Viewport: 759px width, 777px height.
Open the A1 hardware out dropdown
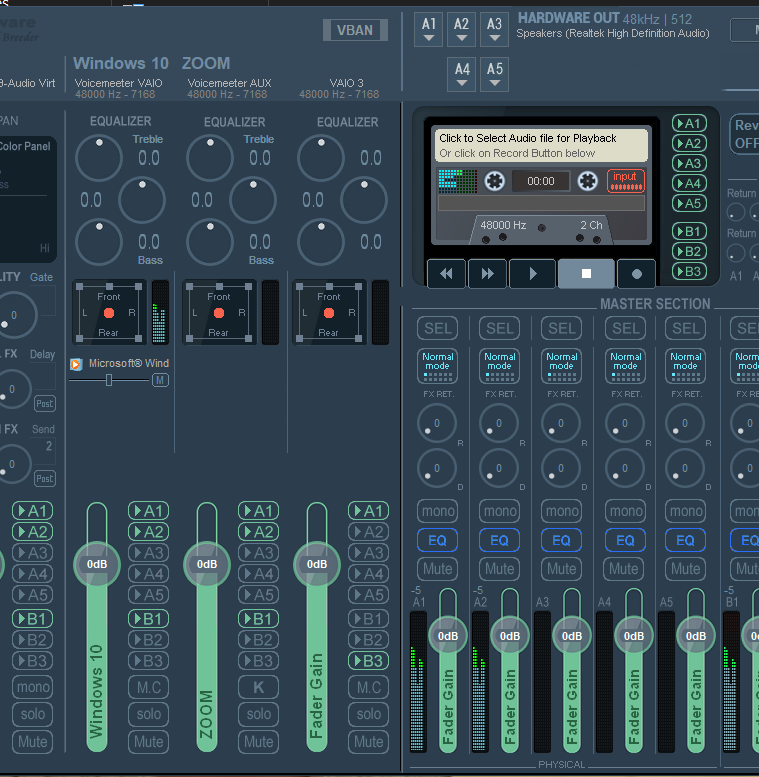coord(429,29)
